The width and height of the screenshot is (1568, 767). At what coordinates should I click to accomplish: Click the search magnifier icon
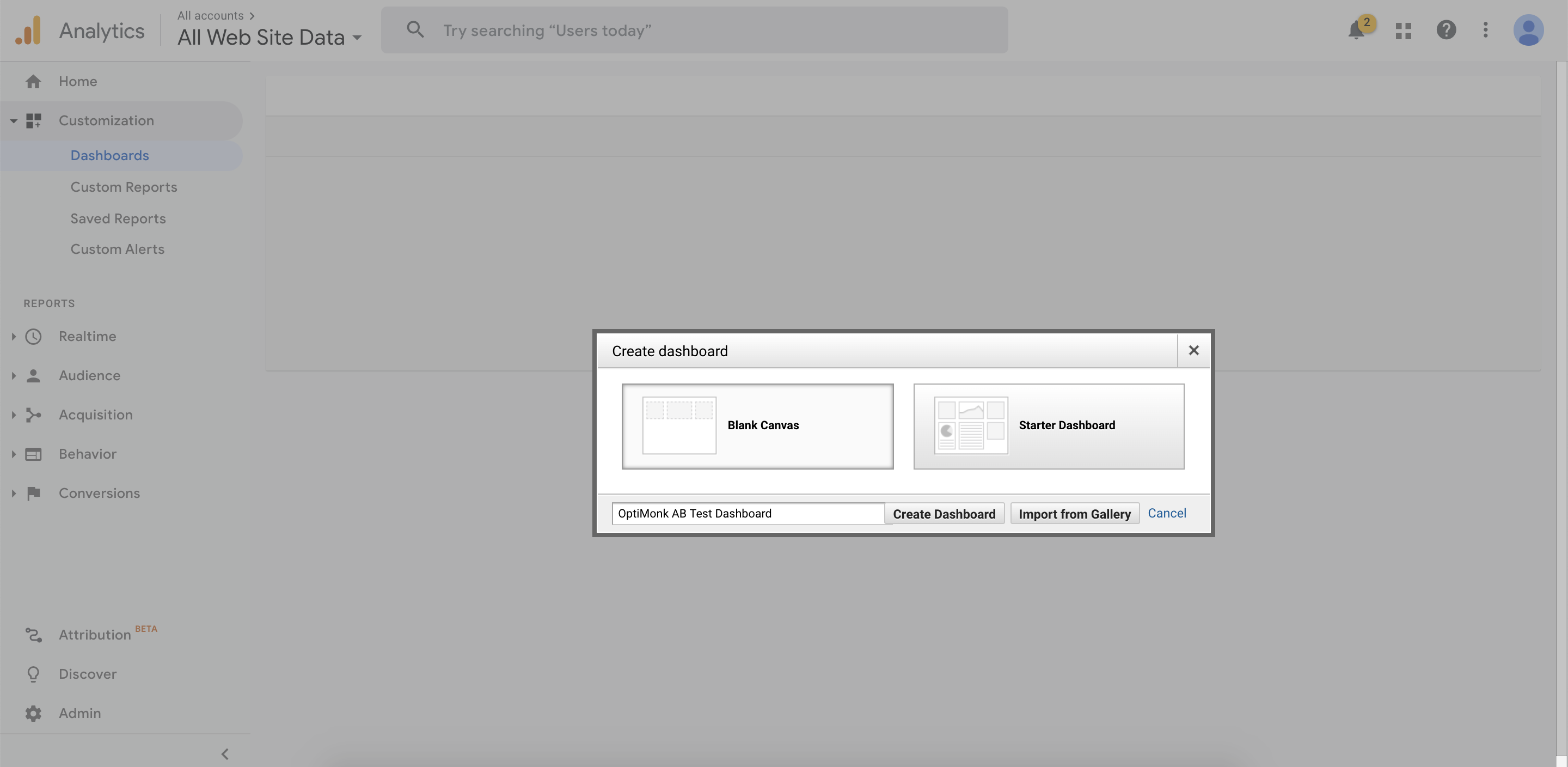click(x=415, y=29)
